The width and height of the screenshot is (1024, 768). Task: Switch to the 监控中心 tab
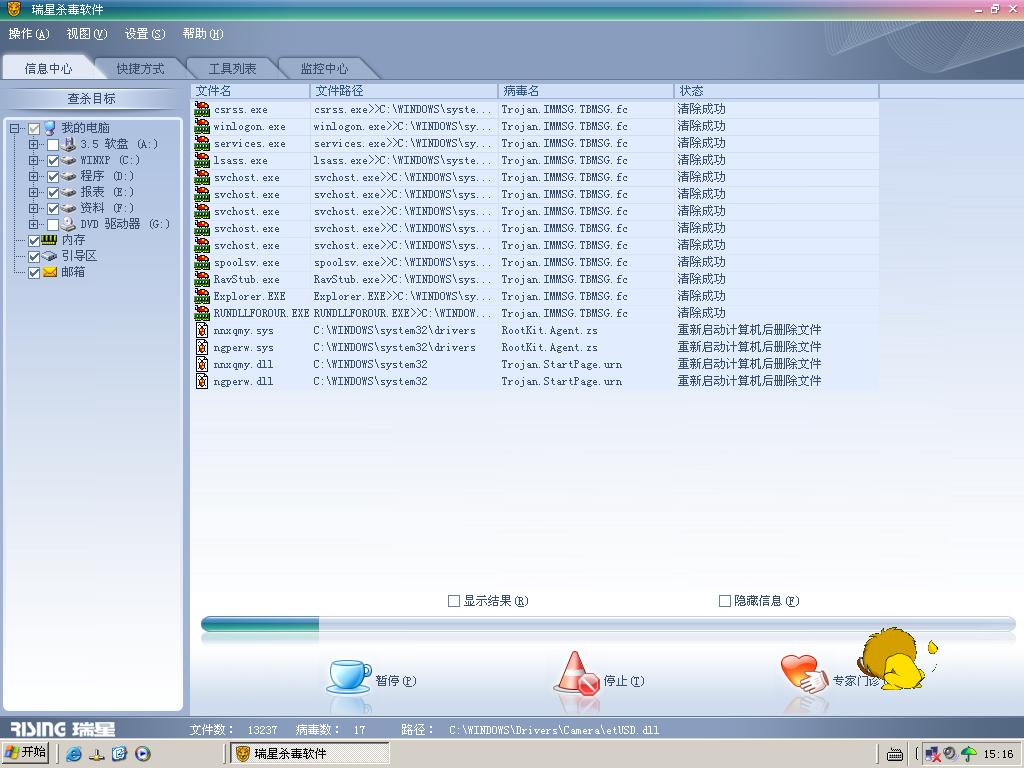[x=325, y=69]
